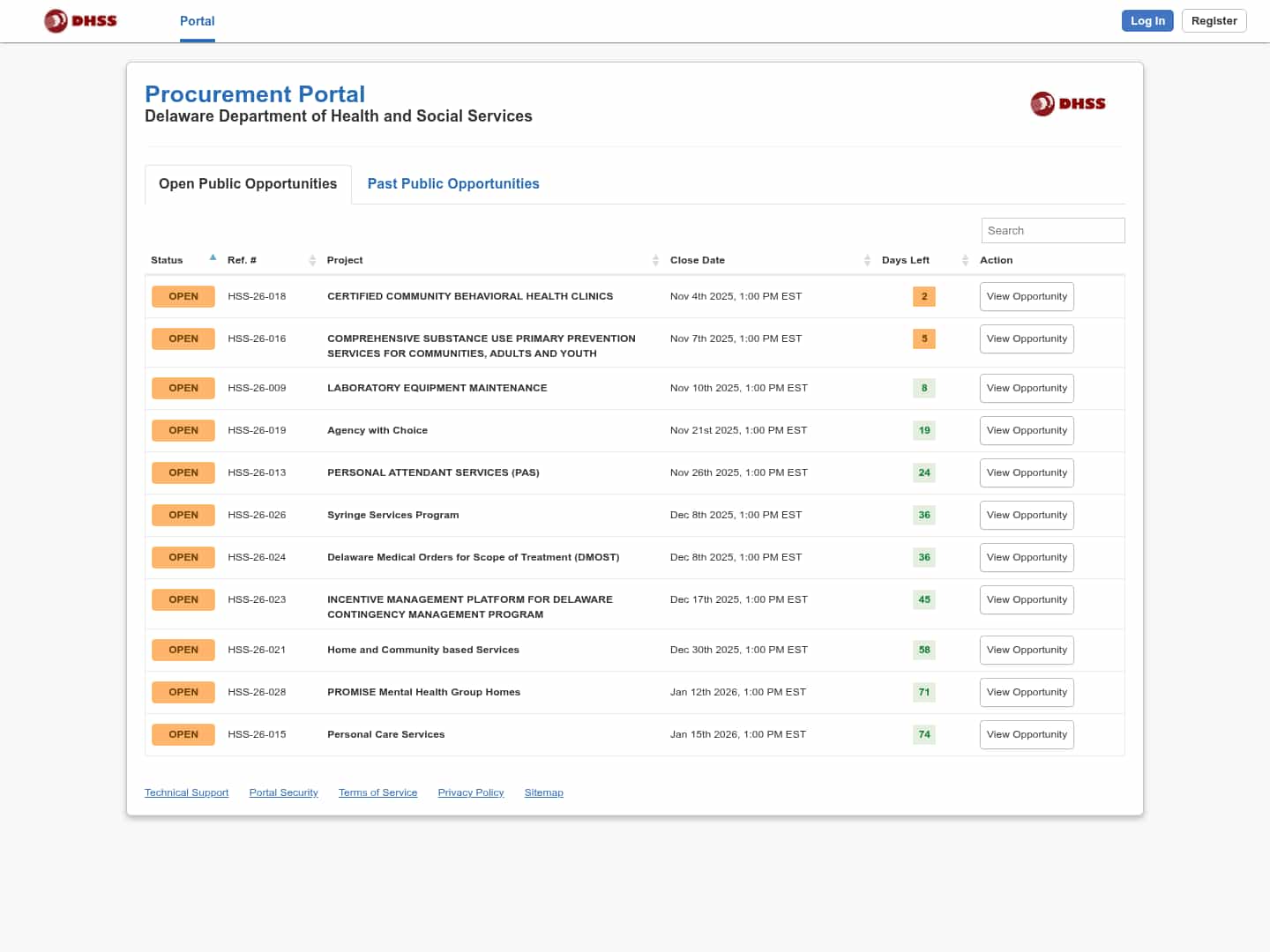Click the 74 days left badge
The width and height of the screenshot is (1270, 952).
[923, 734]
